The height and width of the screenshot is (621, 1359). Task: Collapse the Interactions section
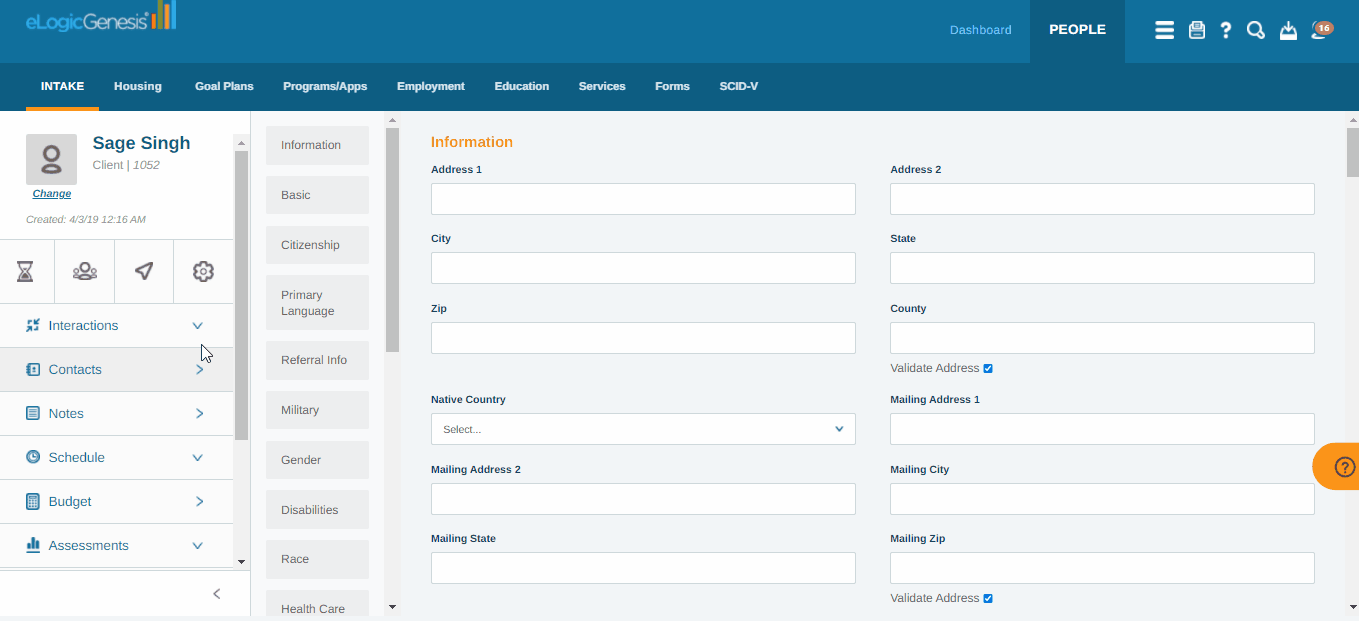coord(197,325)
